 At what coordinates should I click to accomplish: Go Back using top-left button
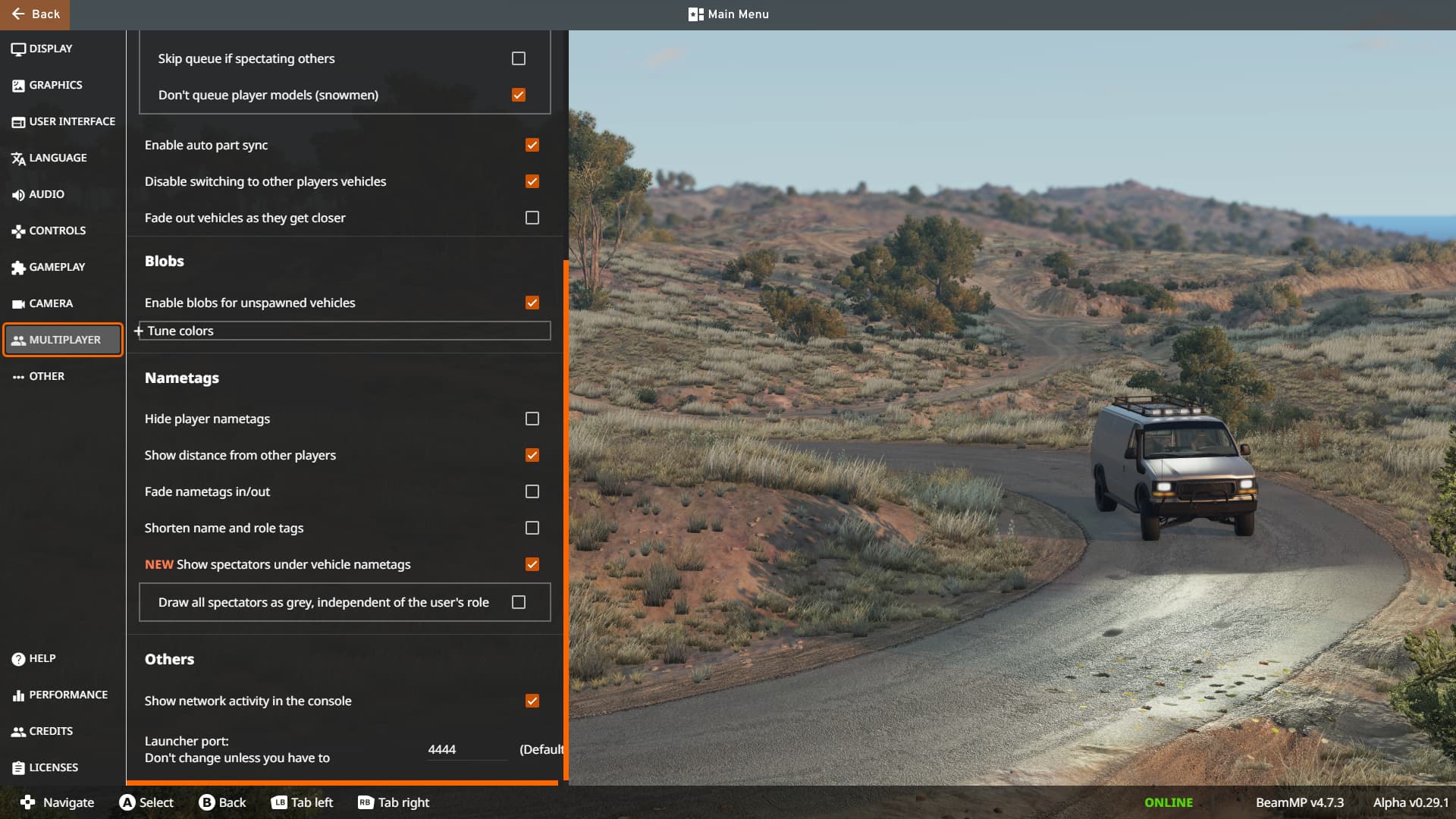[35, 14]
